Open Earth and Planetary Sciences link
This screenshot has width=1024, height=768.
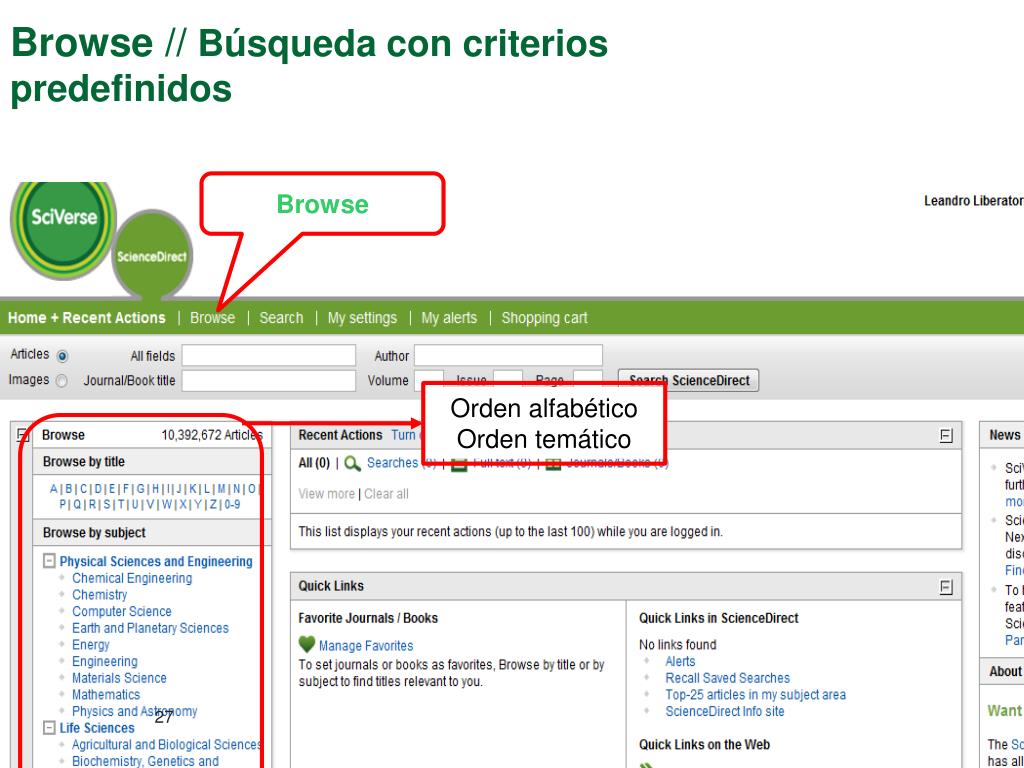[150, 628]
